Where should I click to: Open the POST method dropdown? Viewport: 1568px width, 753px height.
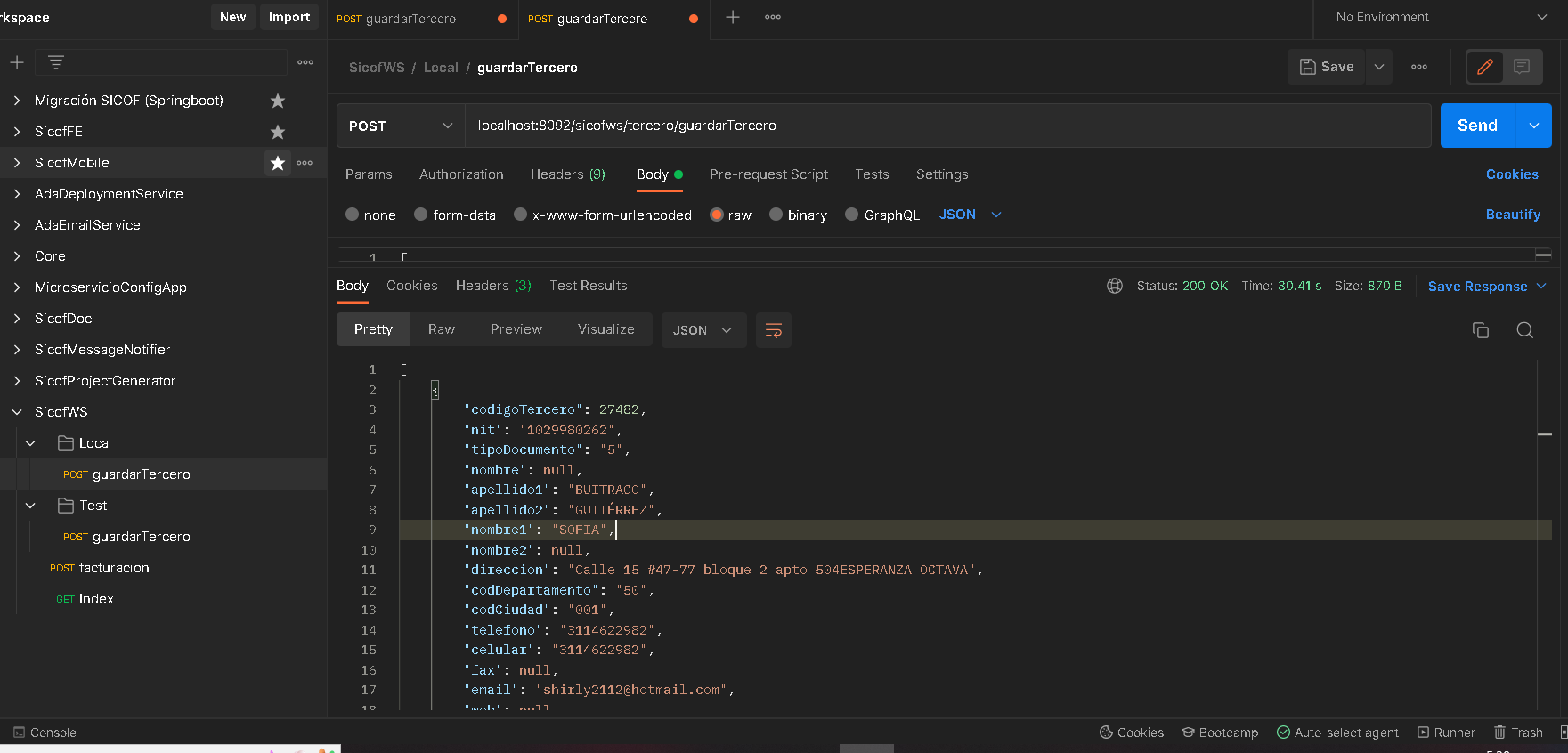[x=401, y=125]
